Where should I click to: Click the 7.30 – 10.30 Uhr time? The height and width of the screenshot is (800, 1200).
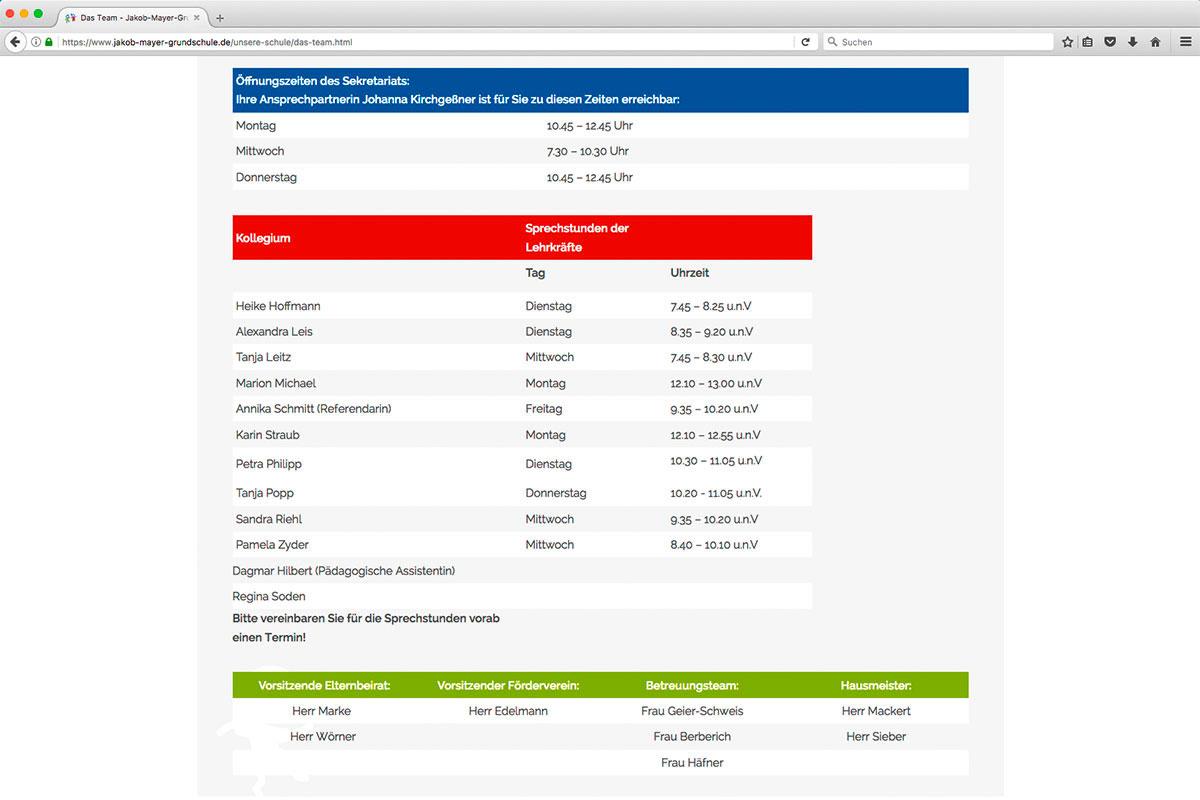588,151
